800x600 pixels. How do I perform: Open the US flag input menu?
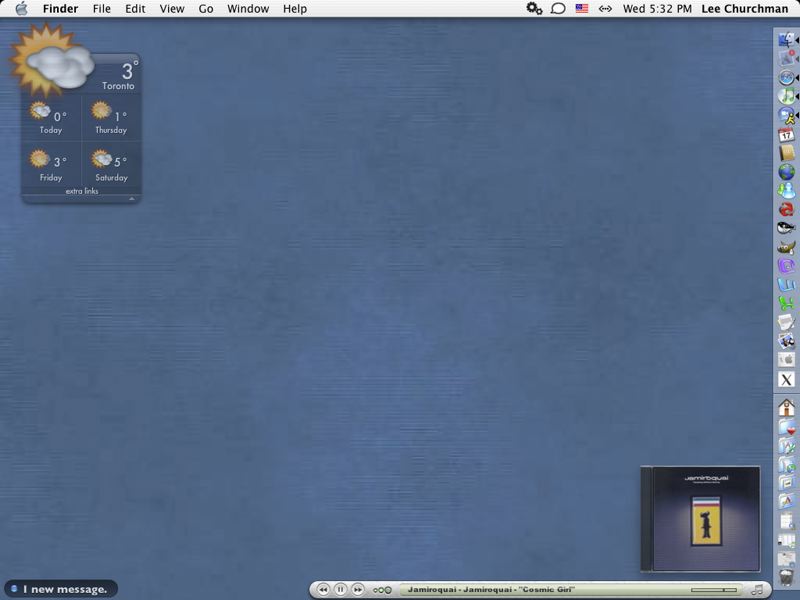coord(581,9)
